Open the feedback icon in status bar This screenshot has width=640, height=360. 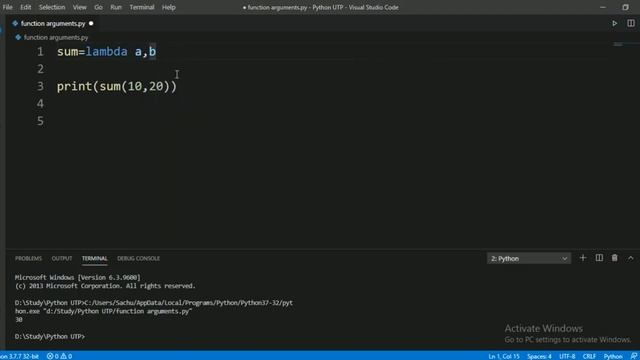tap(633, 356)
